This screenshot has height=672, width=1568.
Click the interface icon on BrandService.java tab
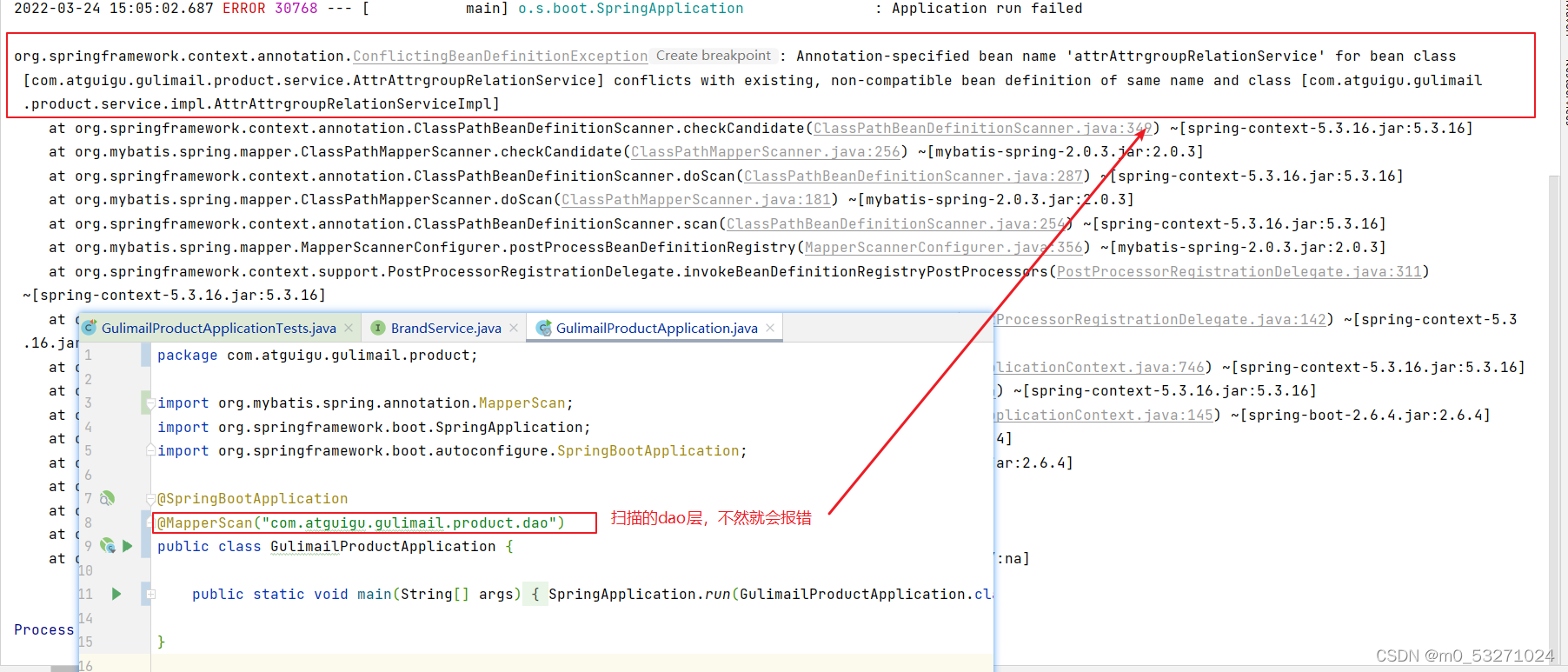378,328
